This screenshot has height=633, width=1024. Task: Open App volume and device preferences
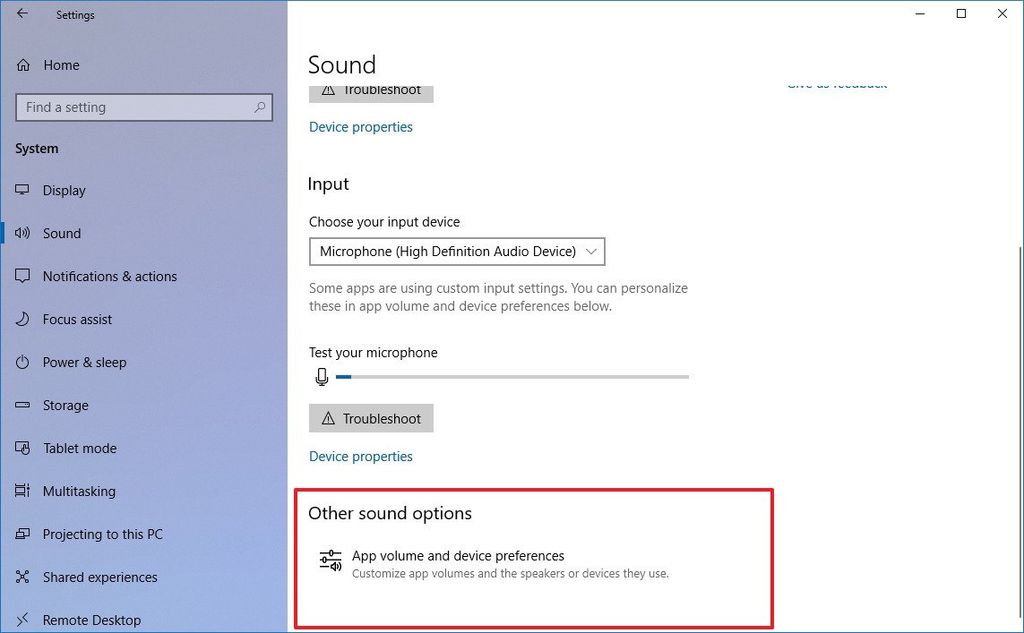459,555
